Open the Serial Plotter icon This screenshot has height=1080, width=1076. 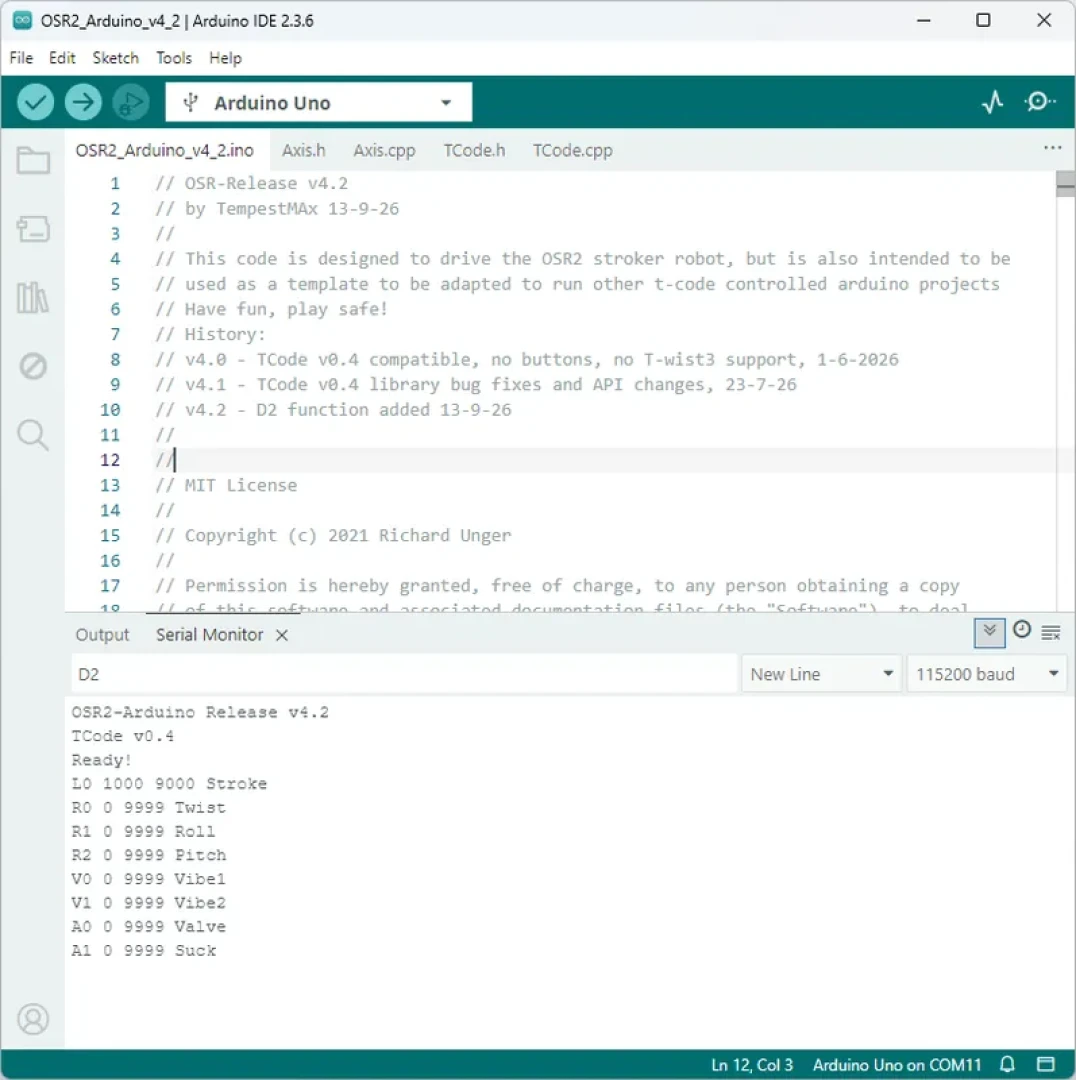coord(992,102)
